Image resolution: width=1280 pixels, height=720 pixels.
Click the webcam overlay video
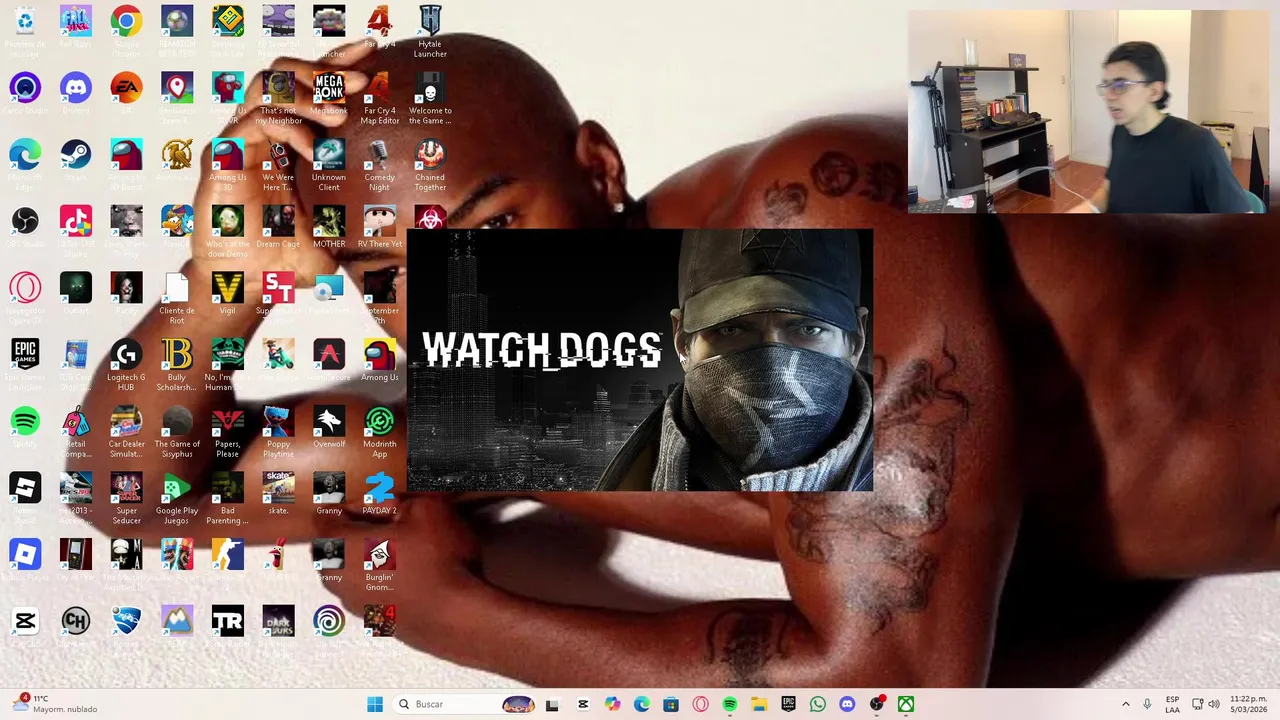1089,111
